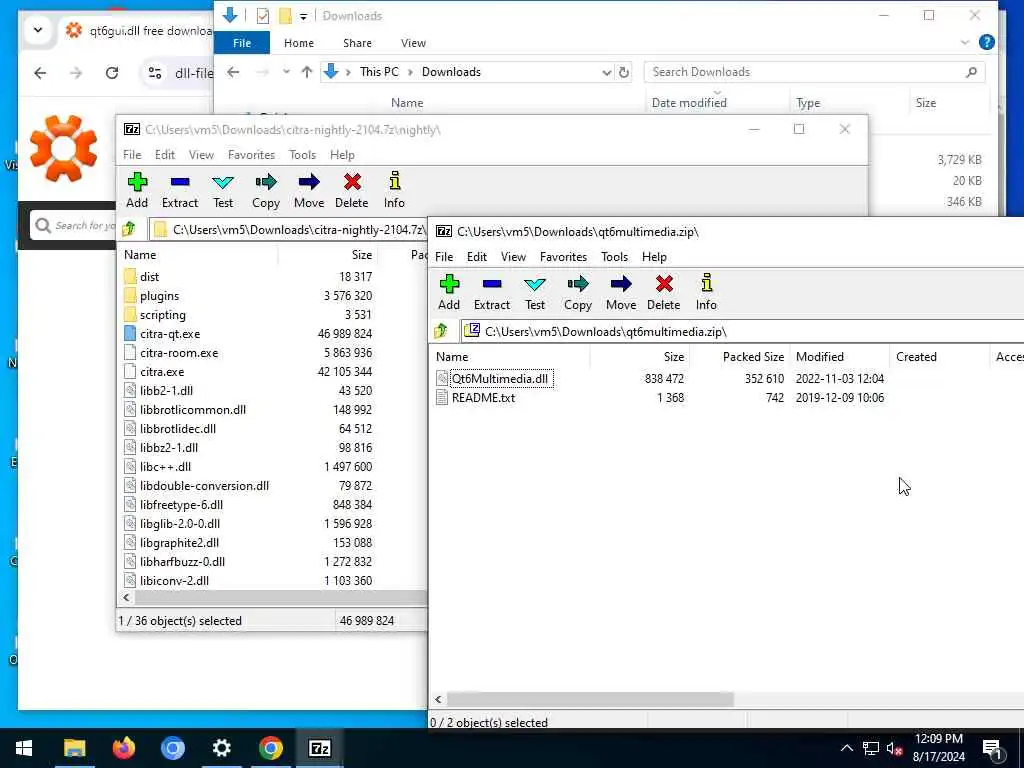Open Favorites menu in qt6multimedia.zip window
The height and width of the screenshot is (768, 1024).
(563, 257)
